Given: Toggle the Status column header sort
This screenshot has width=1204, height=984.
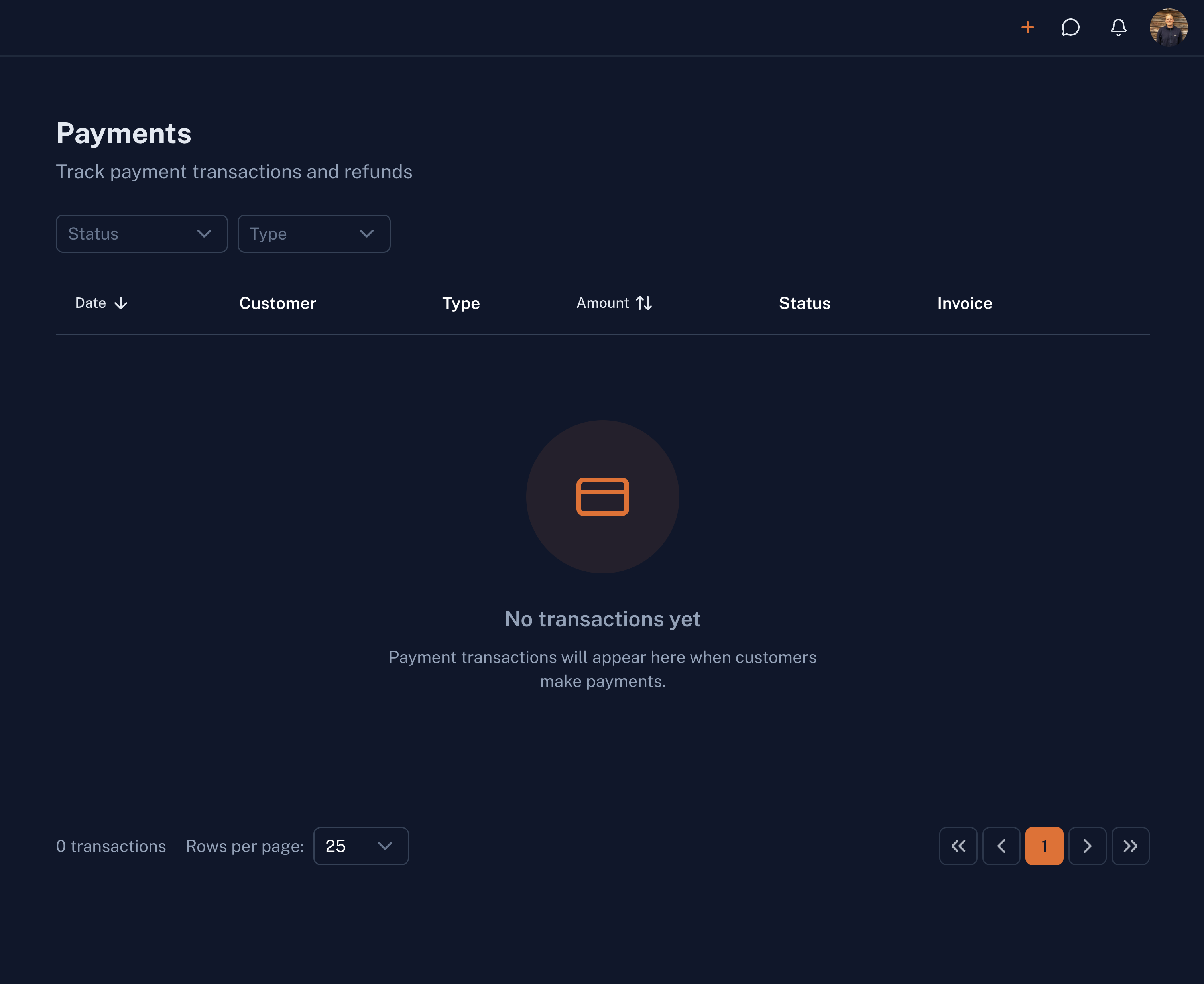Looking at the screenshot, I should (805, 303).
